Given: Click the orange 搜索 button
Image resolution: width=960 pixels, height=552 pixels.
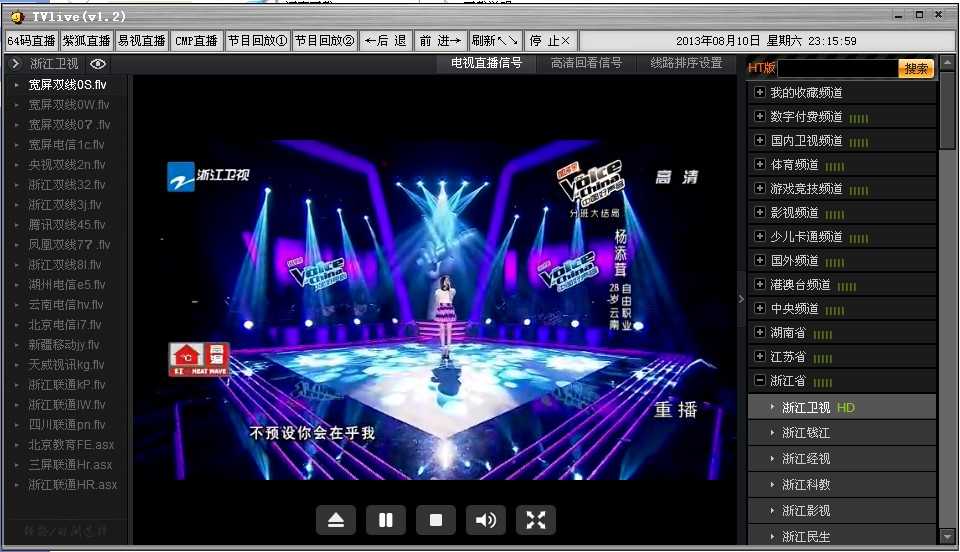Looking at the screenshot, I should point(916,69).
